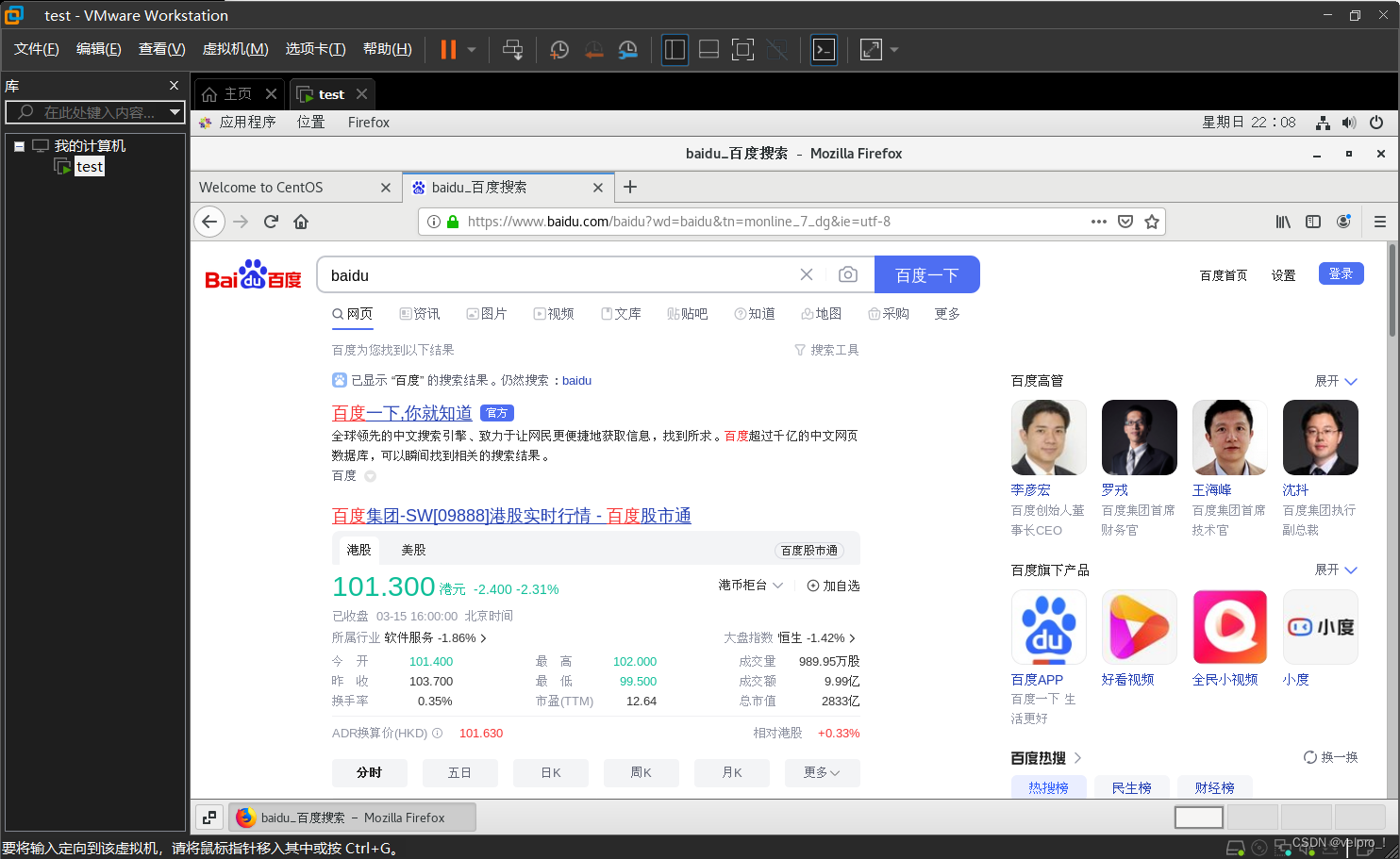Open the 百度一下,你就知道 result link
1400x859 pixels.
coord(402,413)
